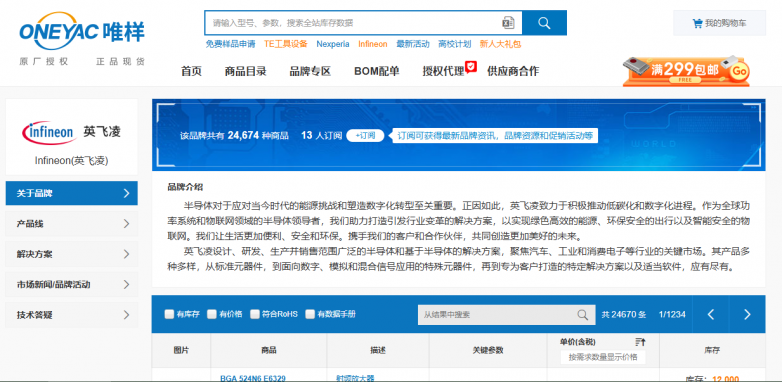Click the 按需求数量显示价格 input
782x382 pixels.
603,357
